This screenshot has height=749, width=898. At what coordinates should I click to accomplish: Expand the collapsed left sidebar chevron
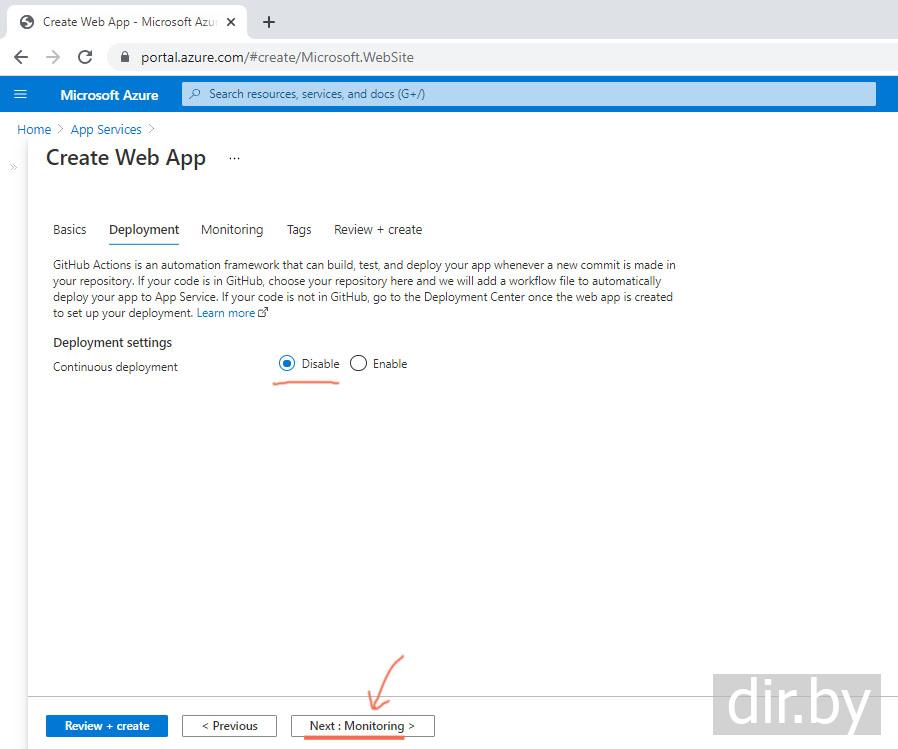13,167
